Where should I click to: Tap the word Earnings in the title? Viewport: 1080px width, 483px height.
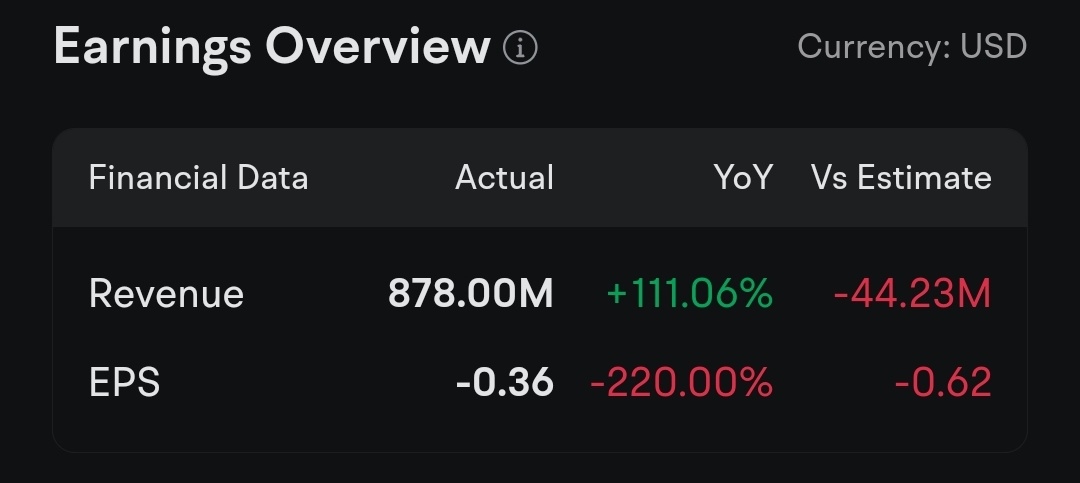tap(153, 48)
